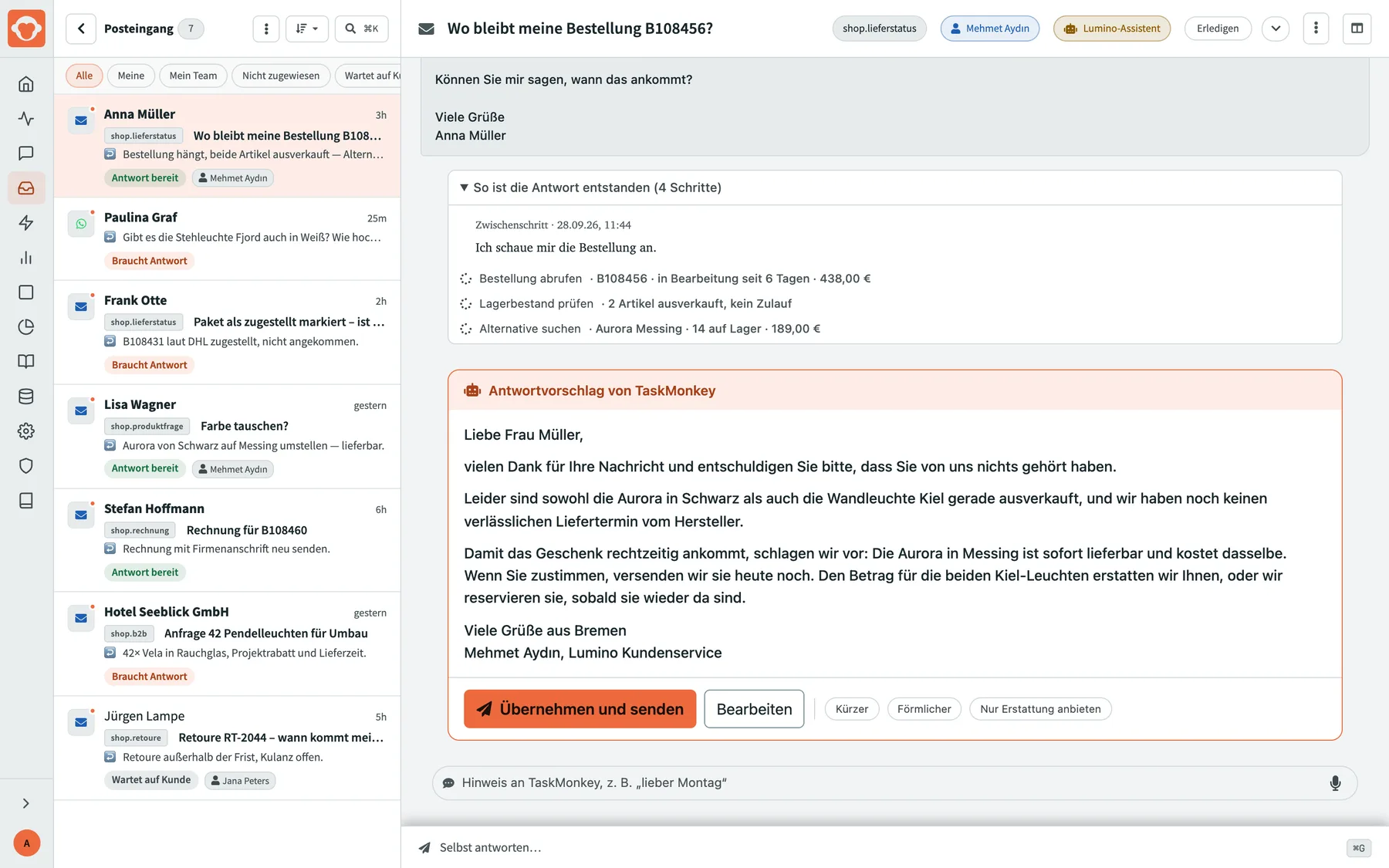Apply the Kürzer rewrite option

[852, 709]
